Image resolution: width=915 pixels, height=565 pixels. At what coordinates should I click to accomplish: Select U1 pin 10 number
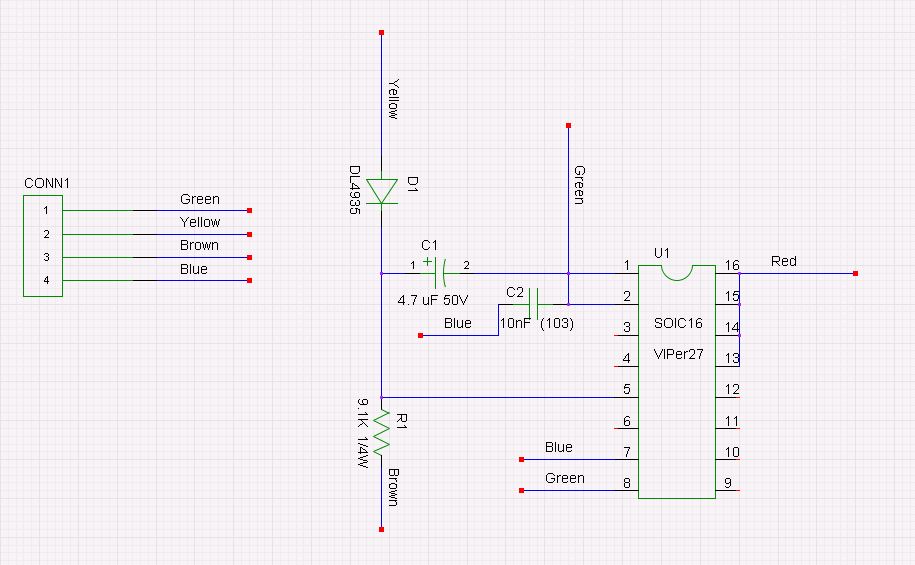pos(732,452)
